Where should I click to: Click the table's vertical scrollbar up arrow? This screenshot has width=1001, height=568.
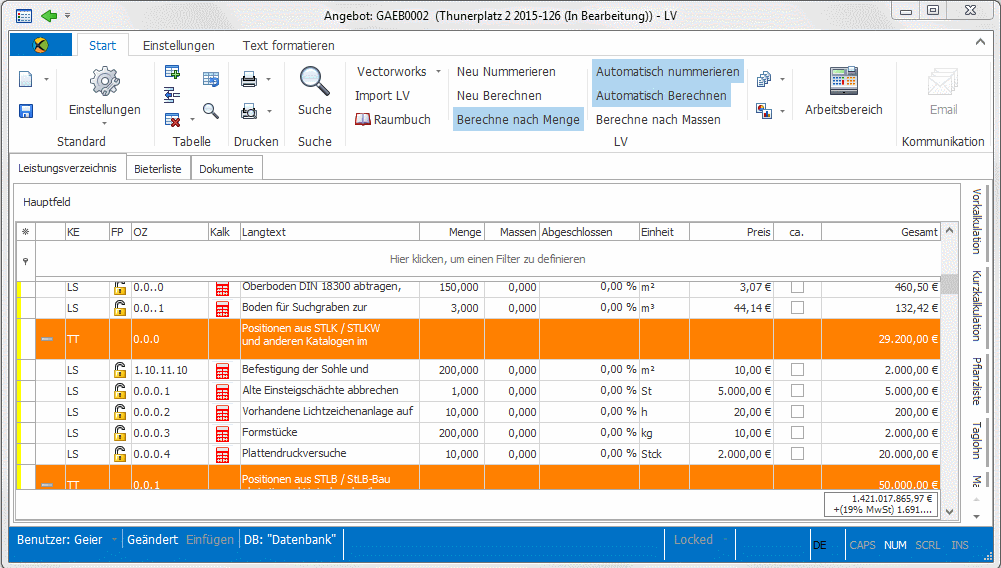(x=949, y=231)
